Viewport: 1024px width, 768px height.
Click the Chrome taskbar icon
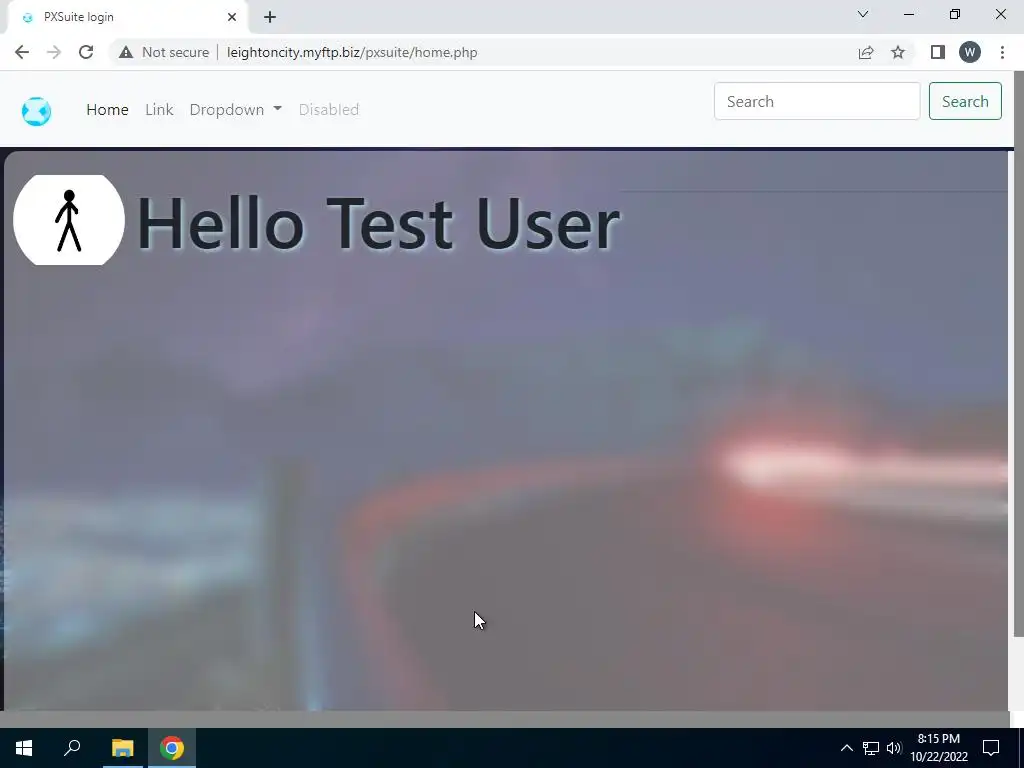click(x=172, y=748)
